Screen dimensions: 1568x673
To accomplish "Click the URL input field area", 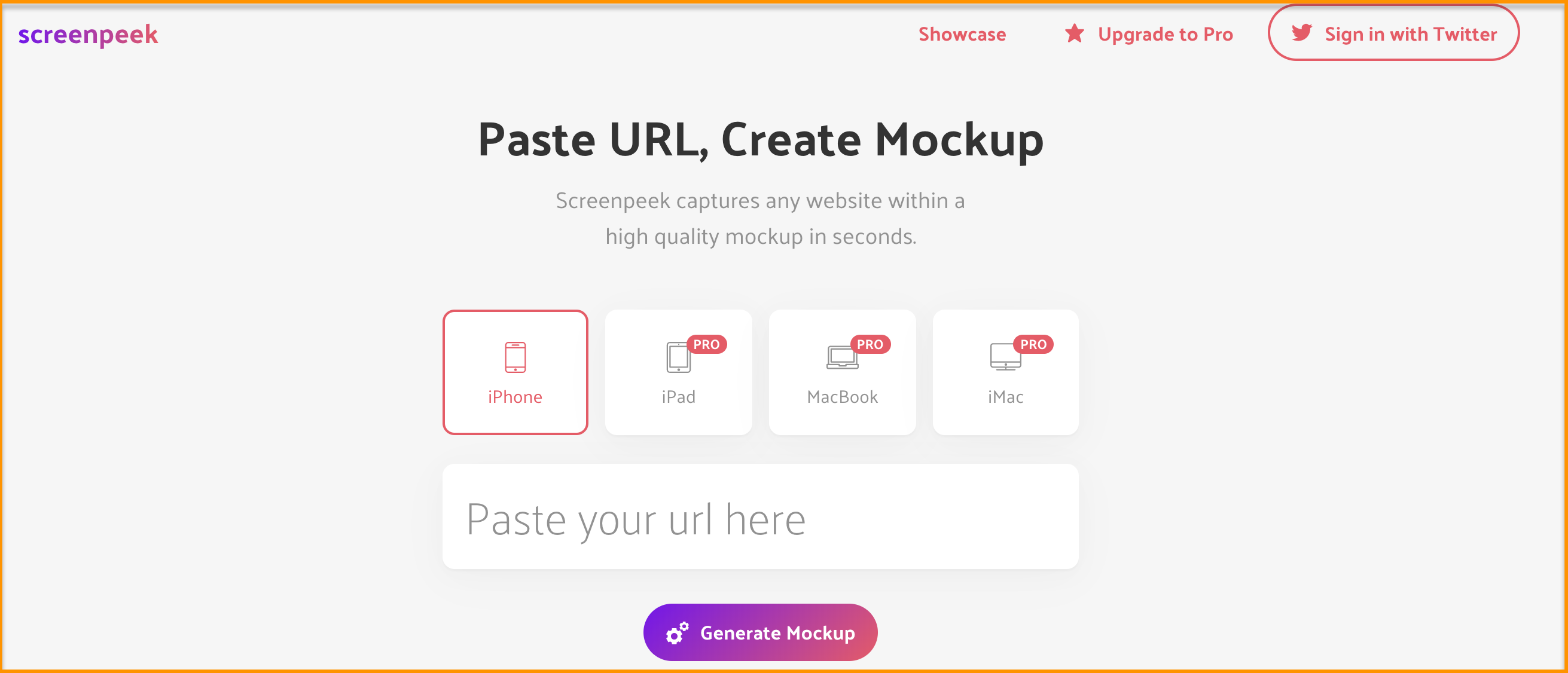I will pos(760,519).
